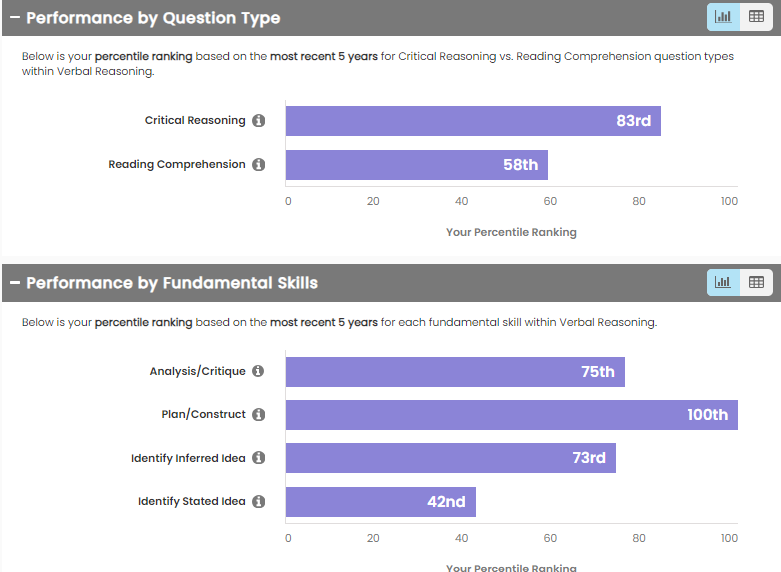Select the Plan/Construct 100th percentile bar
781x572 pixels.
pyautogui.click(x=511, y=415)
